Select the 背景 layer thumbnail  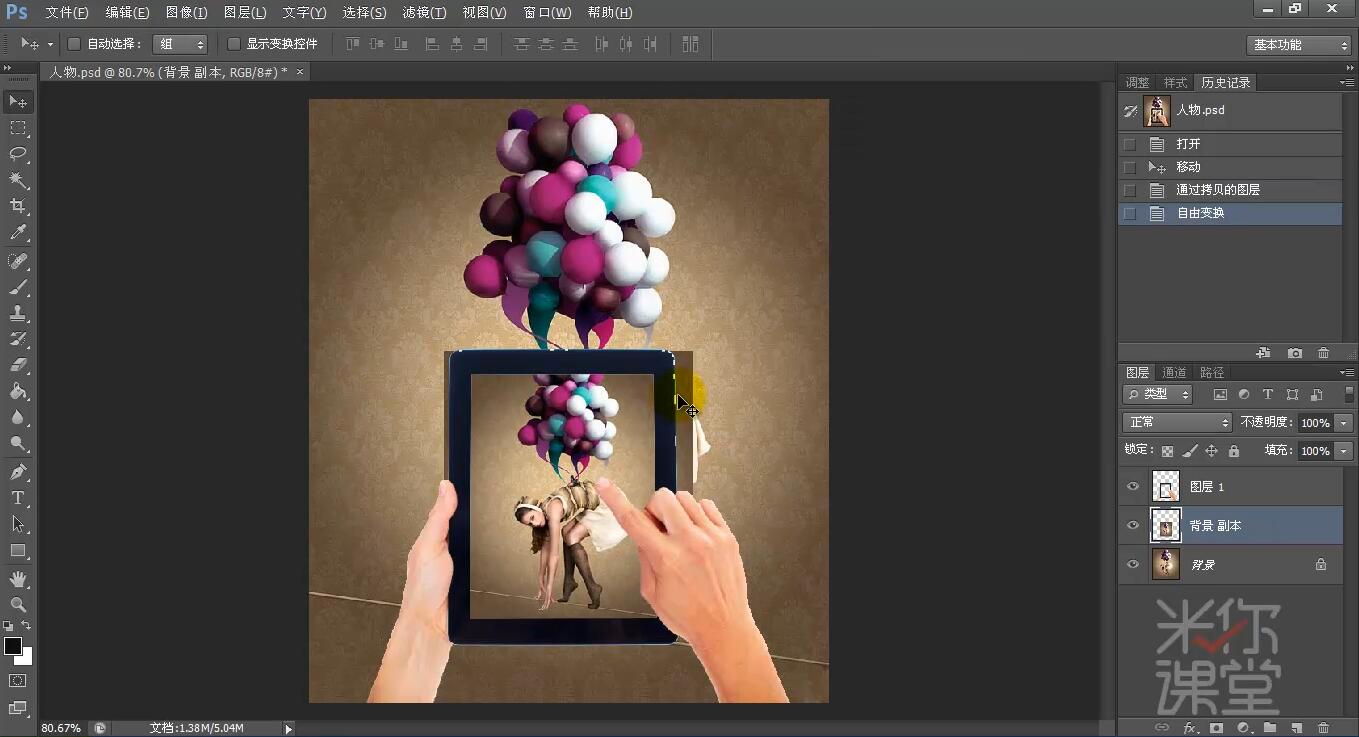tap(1166, 565)
